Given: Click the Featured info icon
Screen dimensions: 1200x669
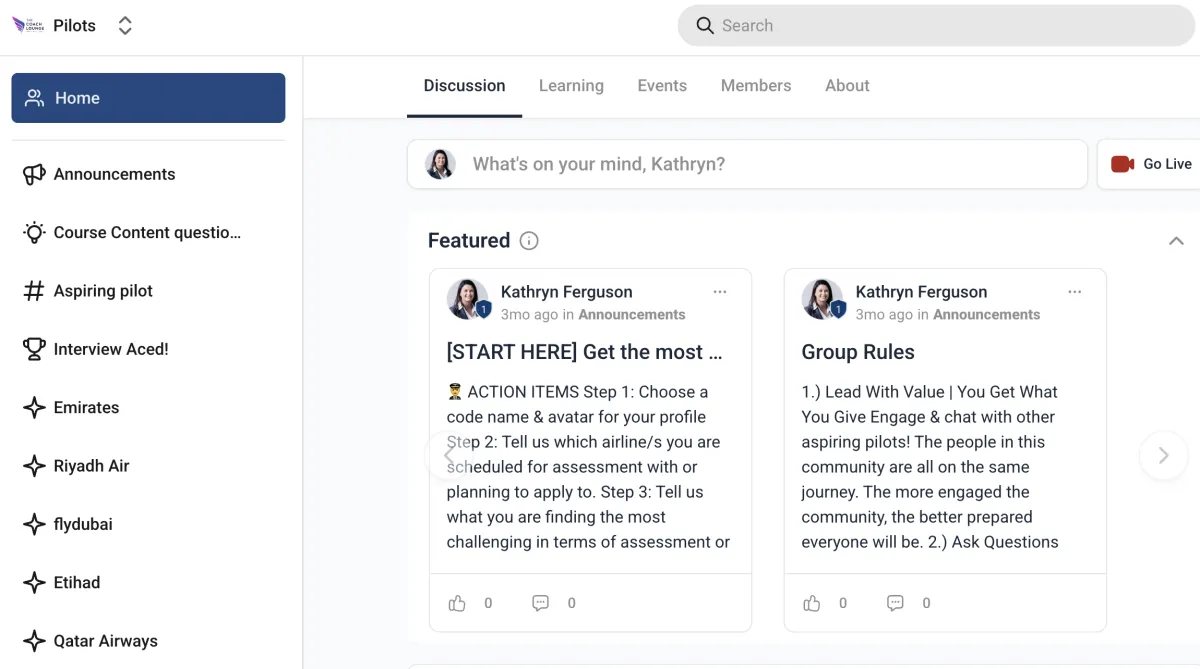Looking at the screenshot, I should click(529, 241).
